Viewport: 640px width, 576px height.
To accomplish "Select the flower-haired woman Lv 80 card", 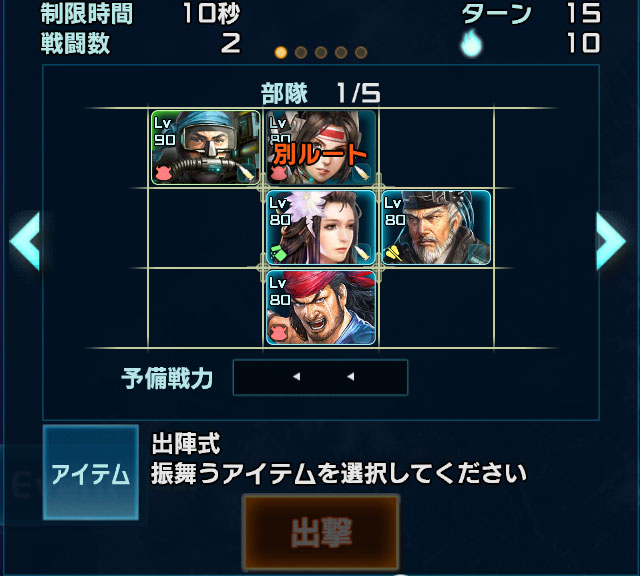I will pyautogui.click(x=321, y=227).
